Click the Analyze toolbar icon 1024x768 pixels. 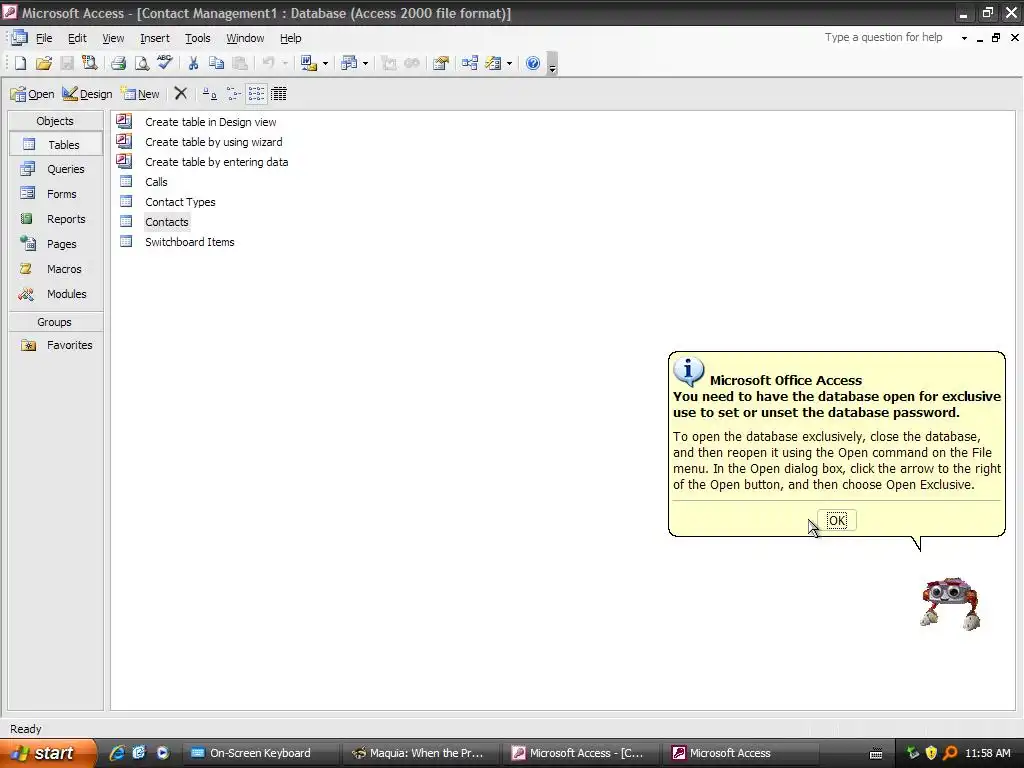click(349, 63)
